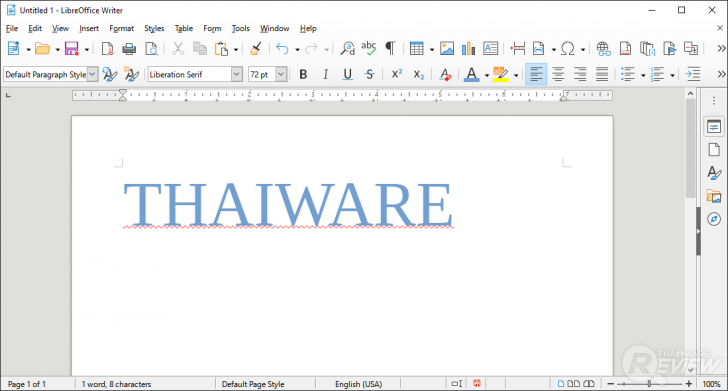Undo the last action
The height and width of the screenshot is (391, 728).
[282, 48]
